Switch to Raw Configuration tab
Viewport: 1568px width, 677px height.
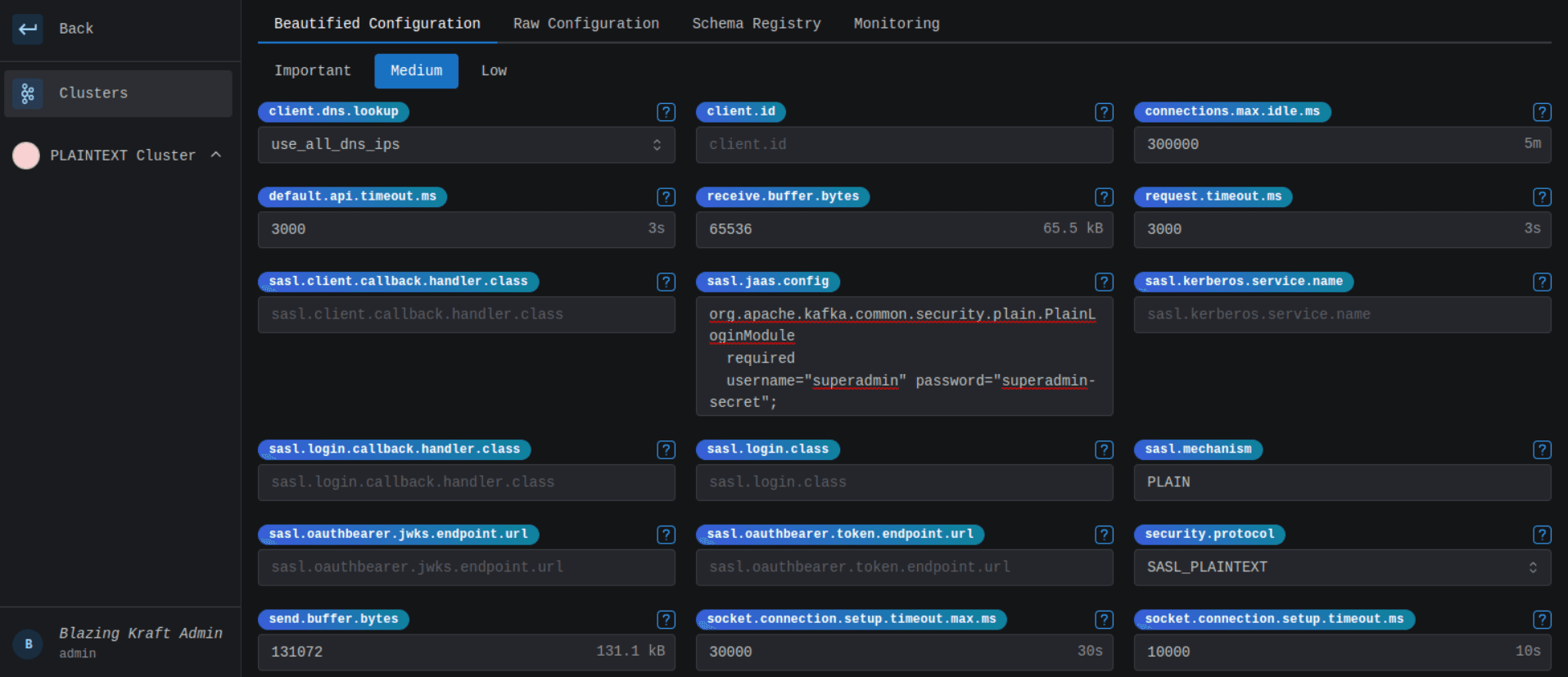coord(586,24)
